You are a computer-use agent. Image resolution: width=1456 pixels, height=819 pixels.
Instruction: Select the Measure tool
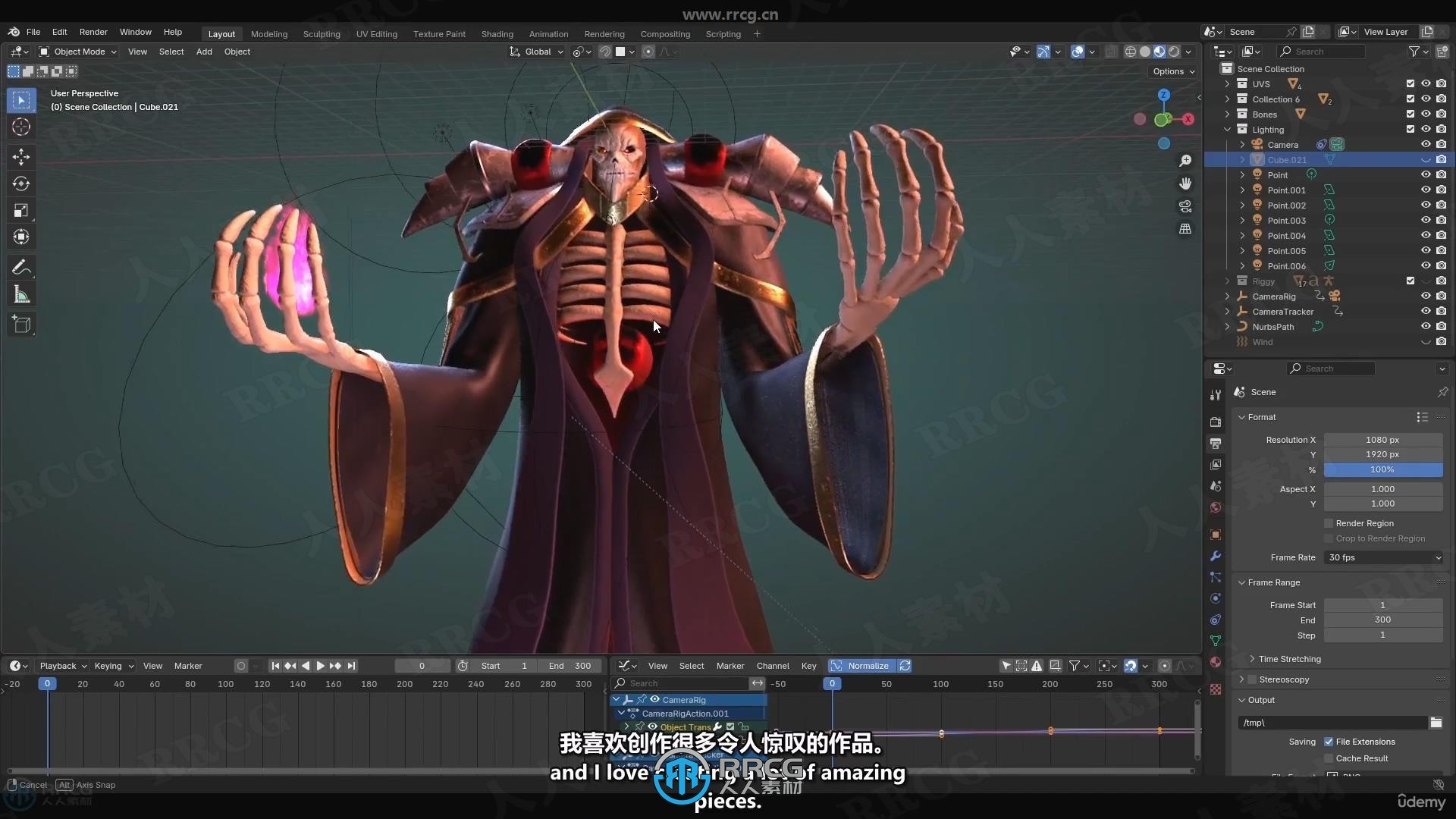point(21,295)
